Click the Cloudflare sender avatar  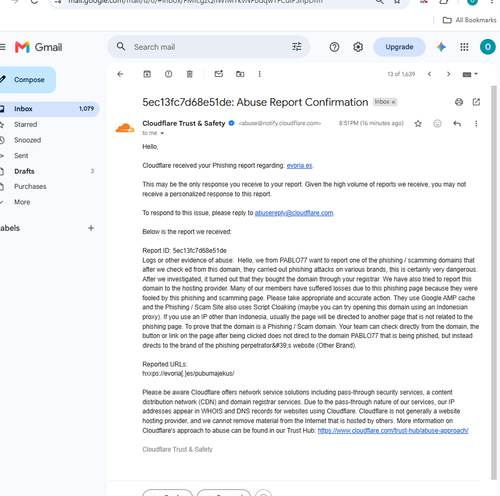(125, 128)
